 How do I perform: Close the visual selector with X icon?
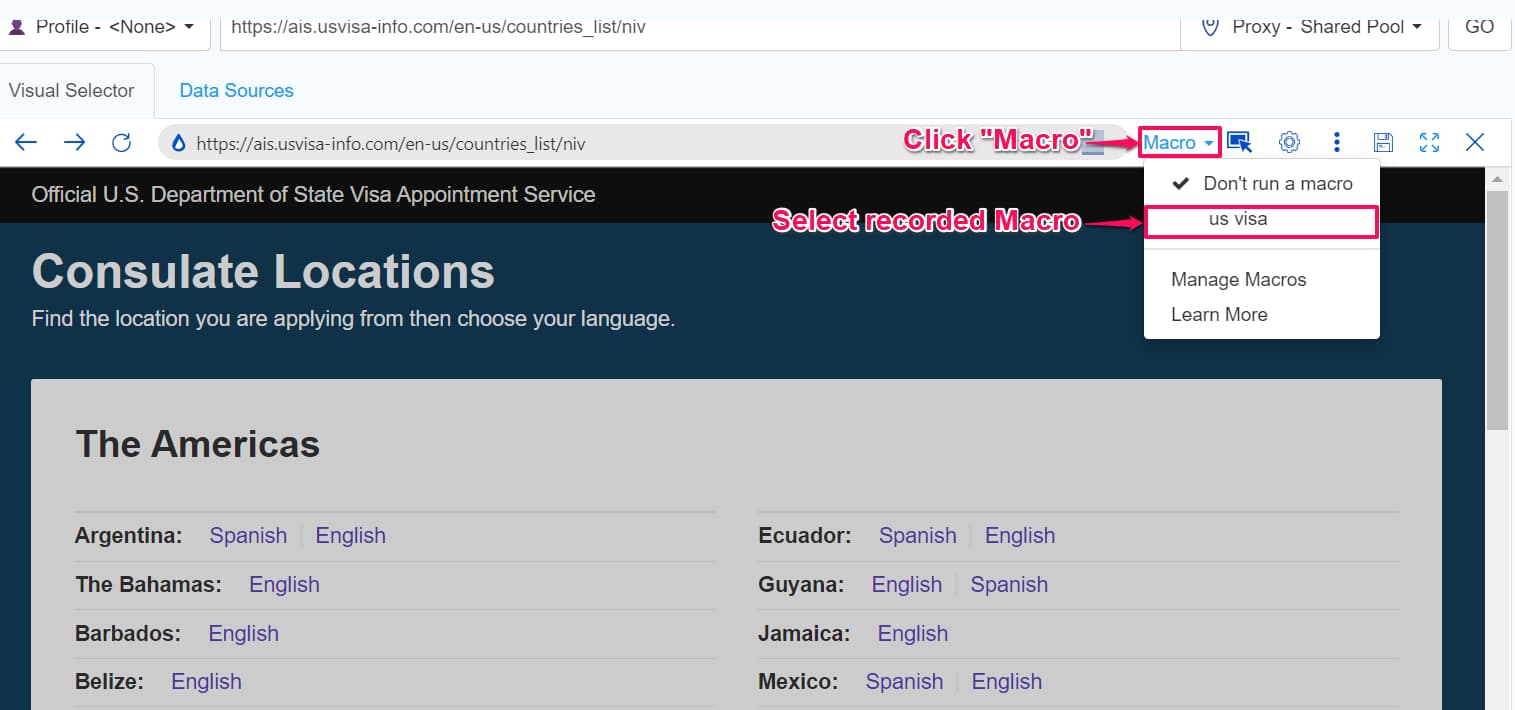coord(1475,143)
